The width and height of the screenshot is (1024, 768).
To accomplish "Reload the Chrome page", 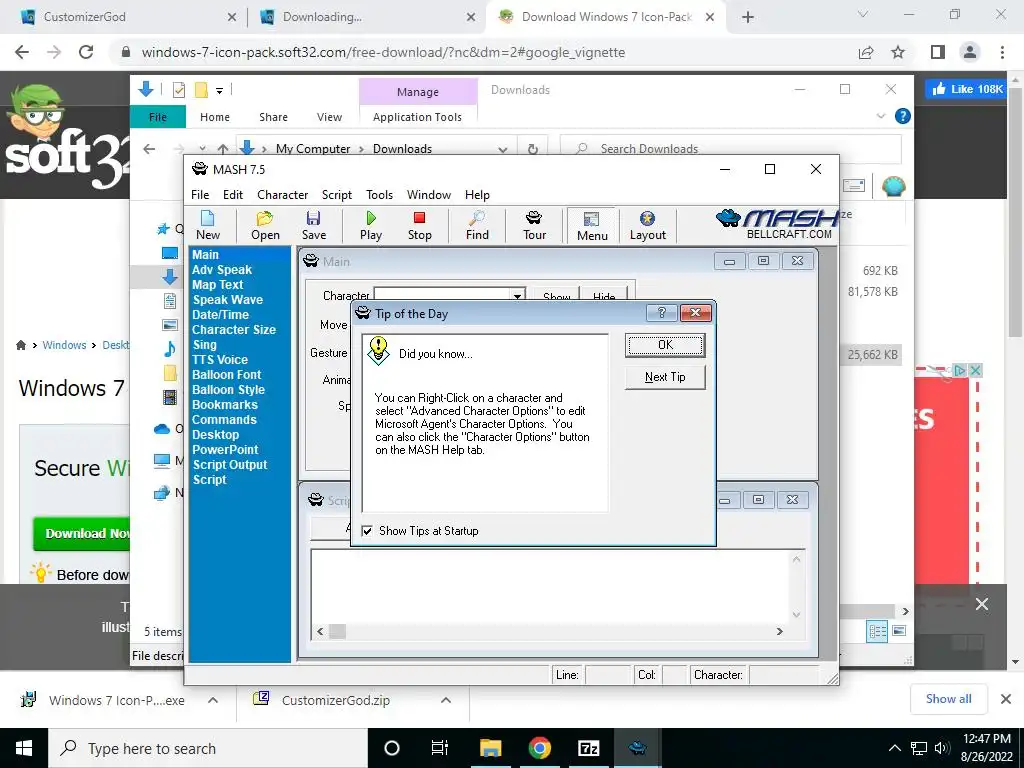I will click(x=86, y=52).
